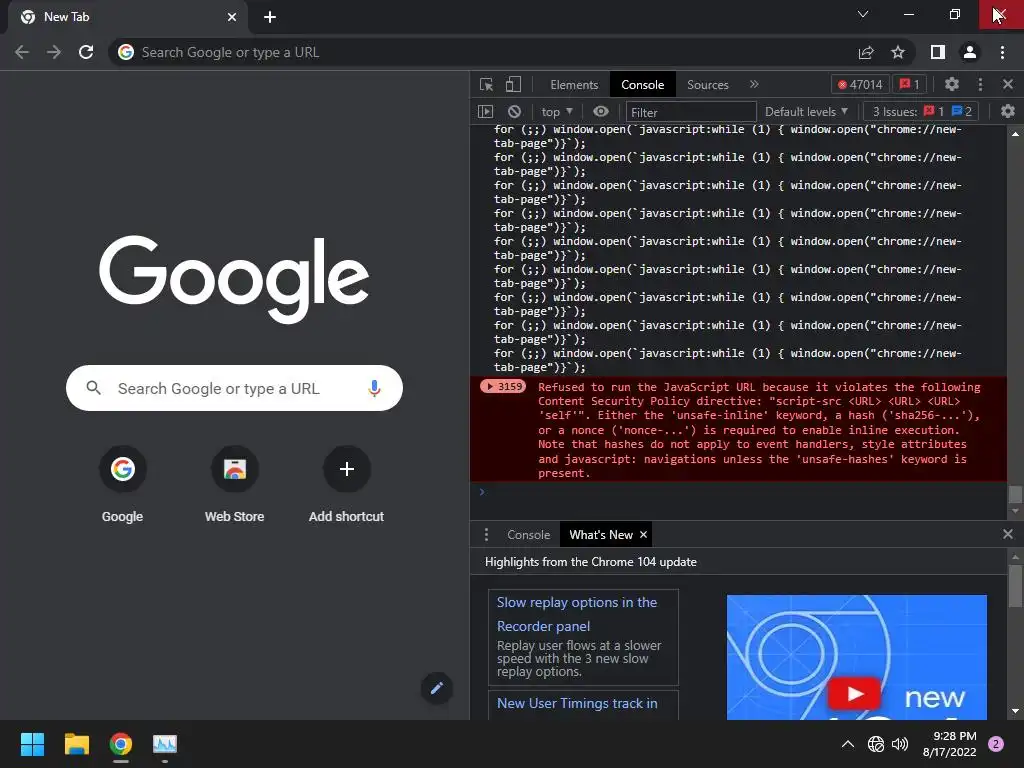Open the top JavaScript context dropdown
Viewport: 1024px width, 768px height.
[x=556, y=112]
